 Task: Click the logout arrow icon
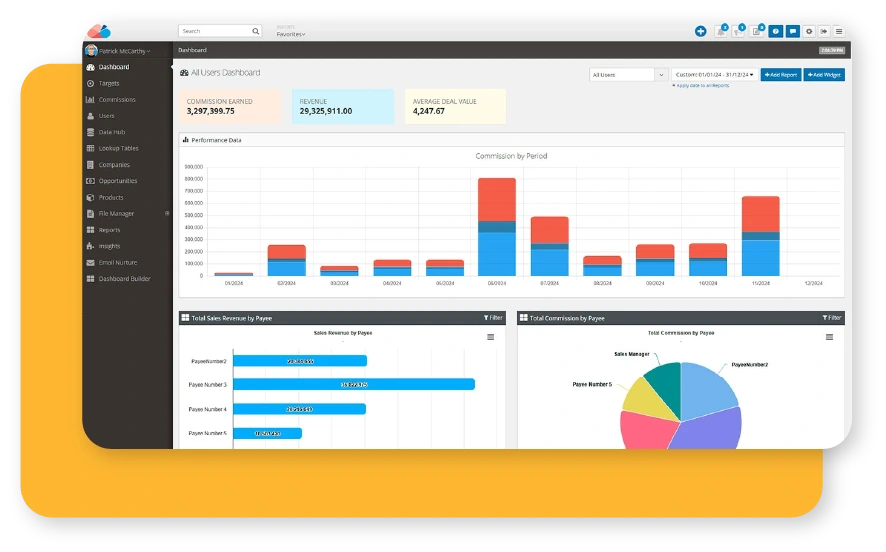[824, 31]
